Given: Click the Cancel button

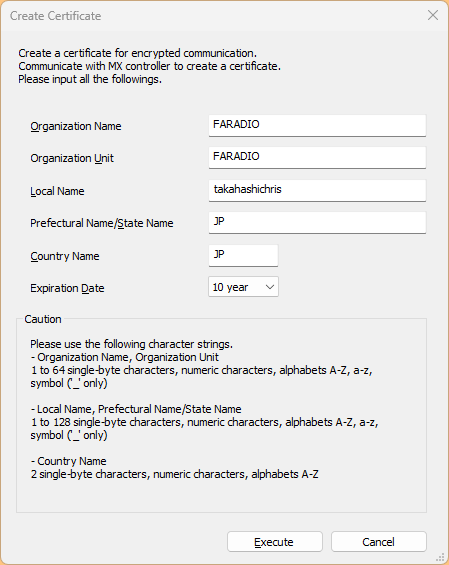Looking at the screenshot, I should [379, 542].
